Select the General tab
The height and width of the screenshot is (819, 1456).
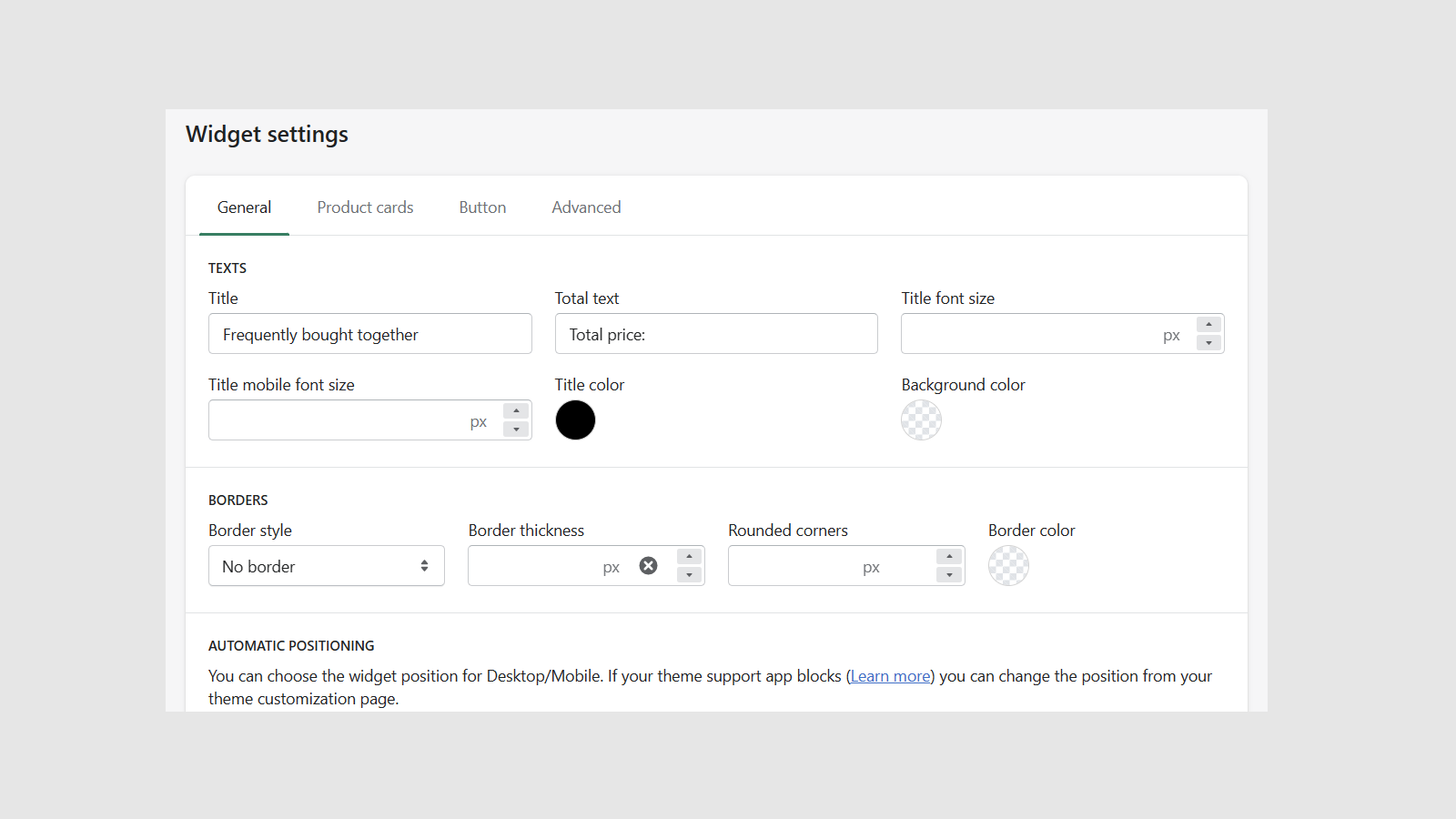coord(243,207)
